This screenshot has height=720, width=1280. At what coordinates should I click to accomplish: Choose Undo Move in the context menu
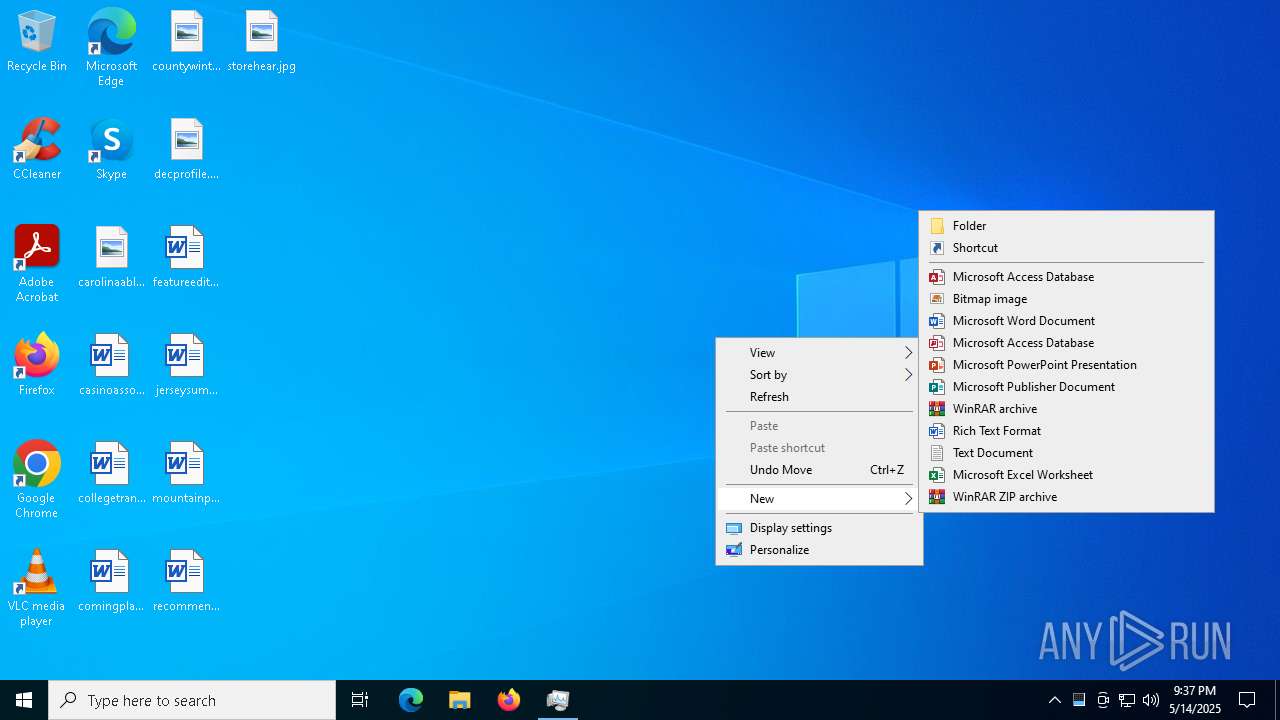click(819, 469)
